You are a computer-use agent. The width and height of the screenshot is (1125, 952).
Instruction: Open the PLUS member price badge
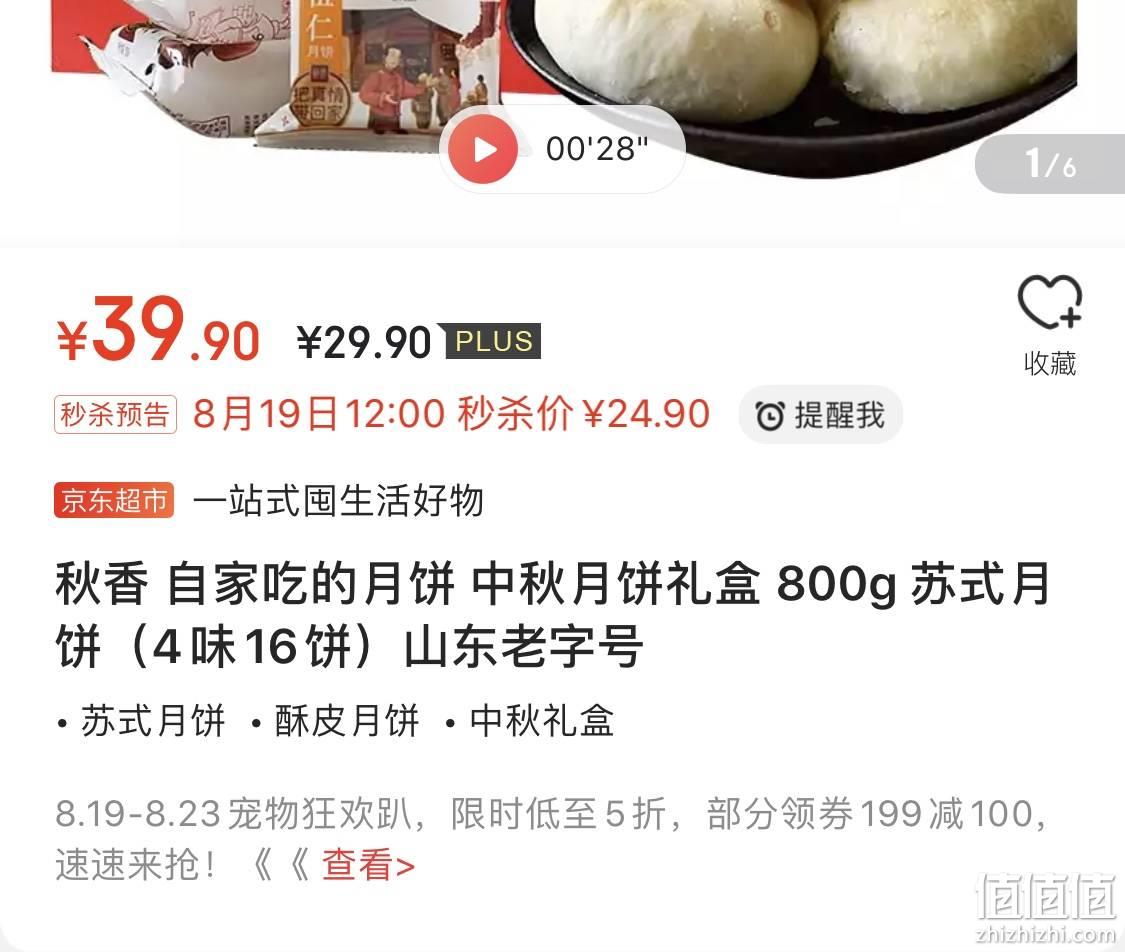point(493,341)
